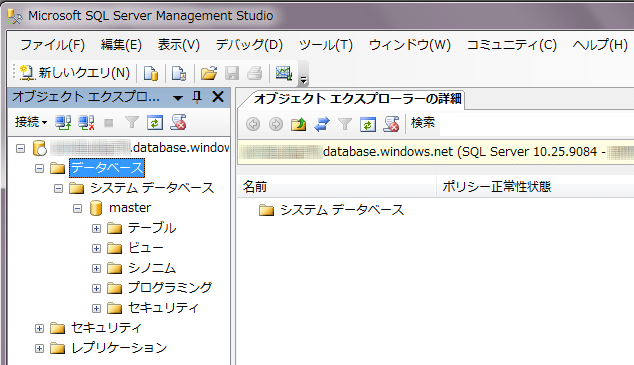Click the clear filter icon in details toolbar
Screen dimensions: 634x365
(391, 124)
